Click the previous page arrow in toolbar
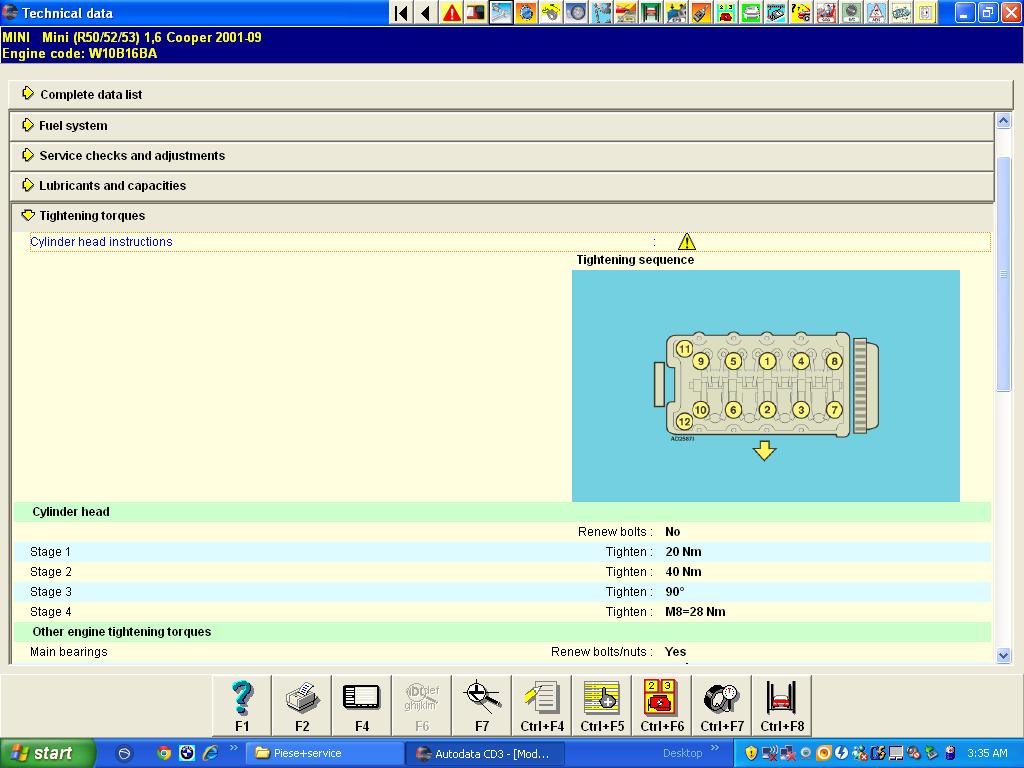This screenshot has width=1024, height=768. pos(426,13)
